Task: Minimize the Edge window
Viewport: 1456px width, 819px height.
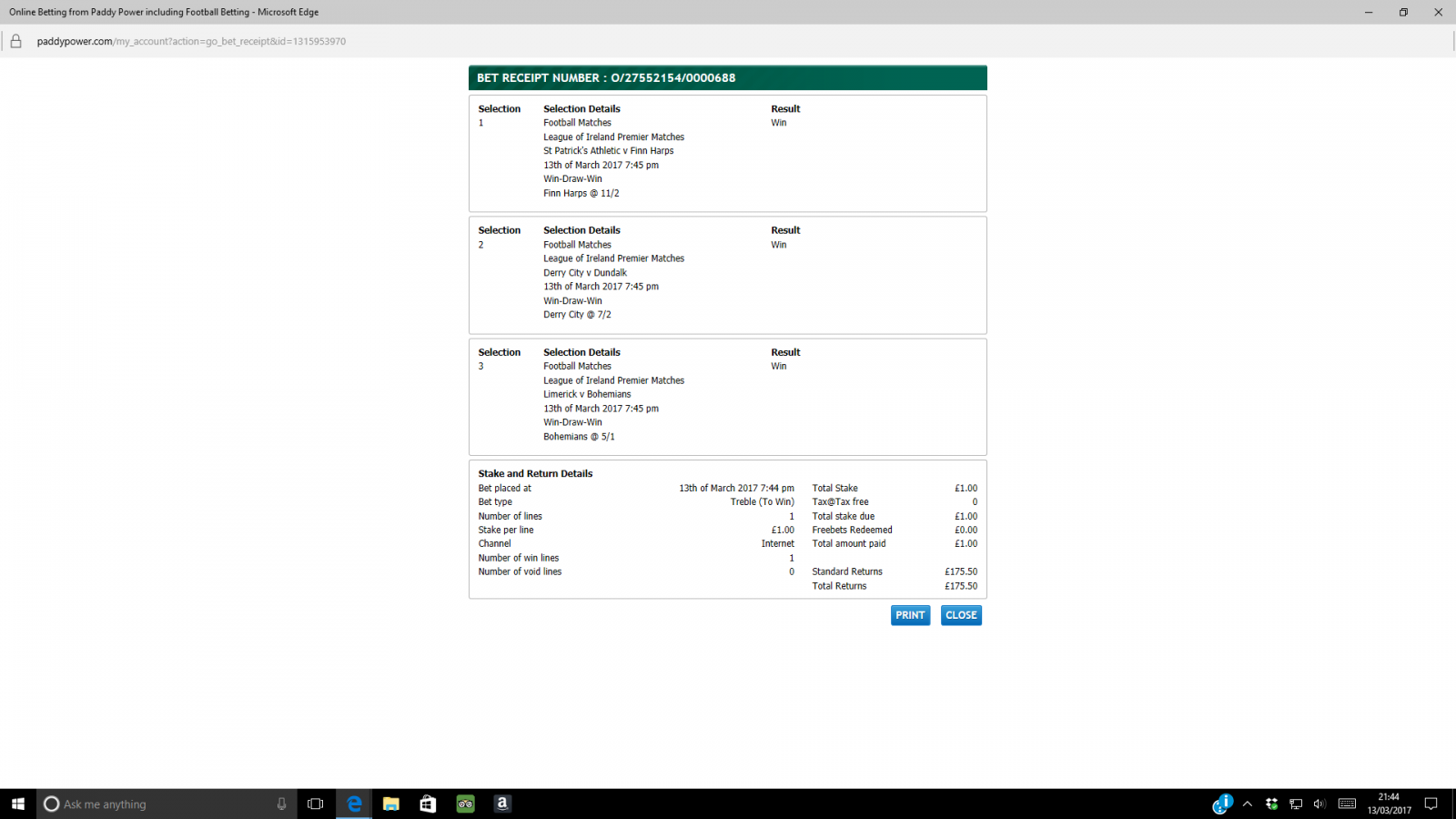Action: tap(1369, 12)
